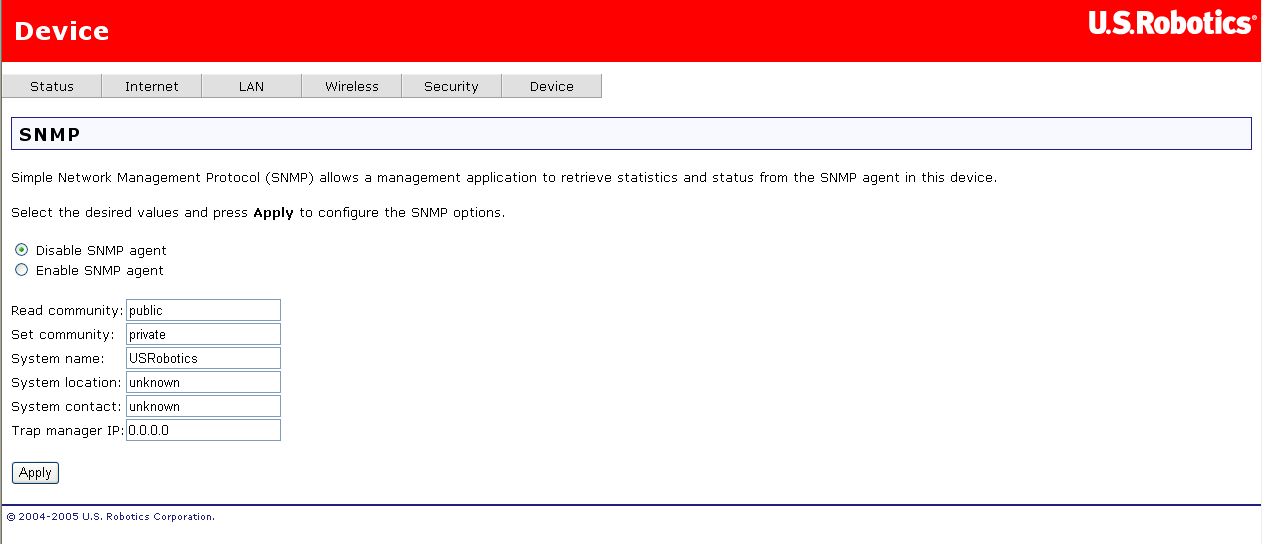Click the 'Disable SNMP agent' label text

tap(101, 251)
